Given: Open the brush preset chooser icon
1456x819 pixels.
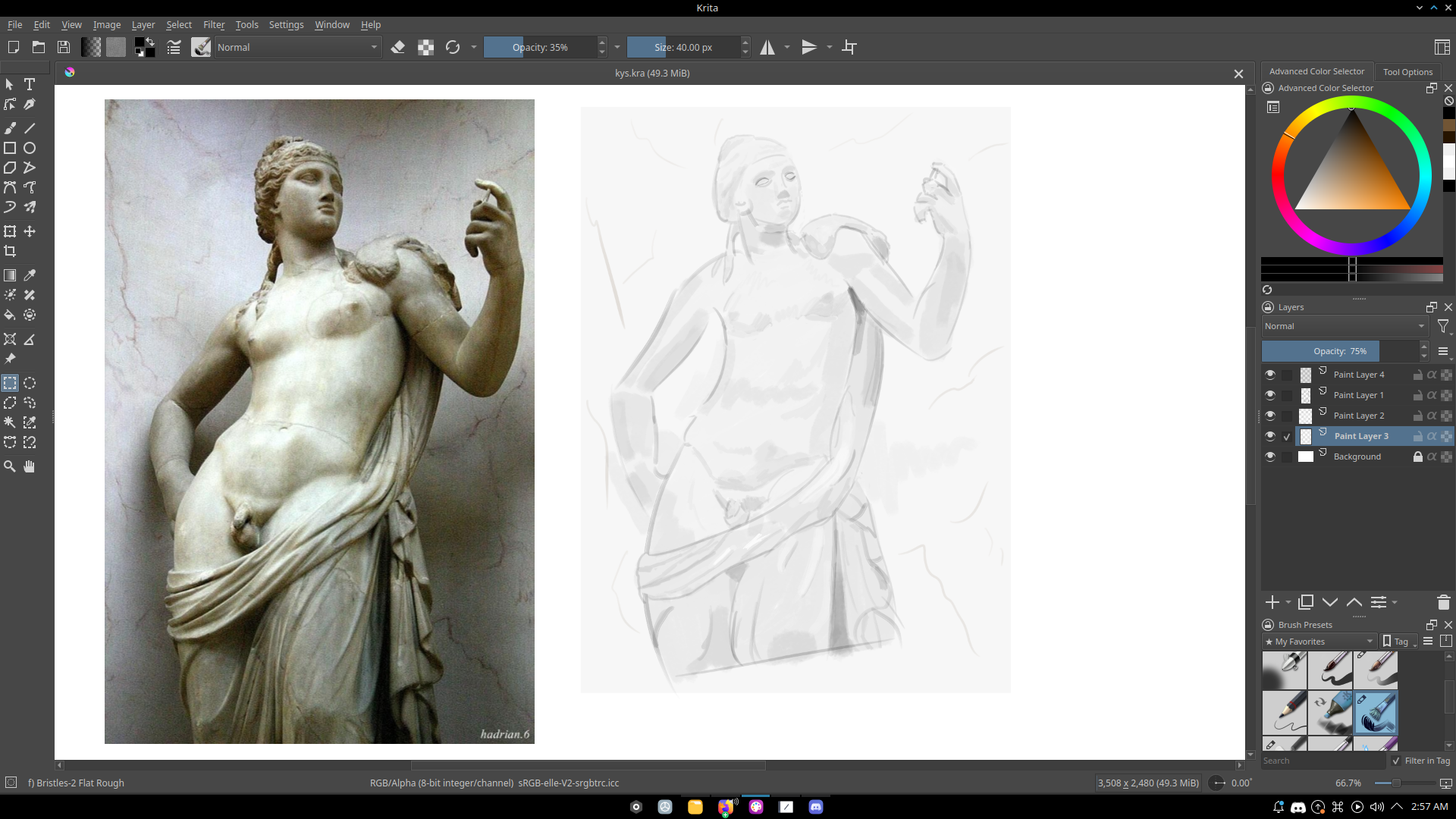Looking at the screenshot, I should pyautogui.click(x=201, y=47).
